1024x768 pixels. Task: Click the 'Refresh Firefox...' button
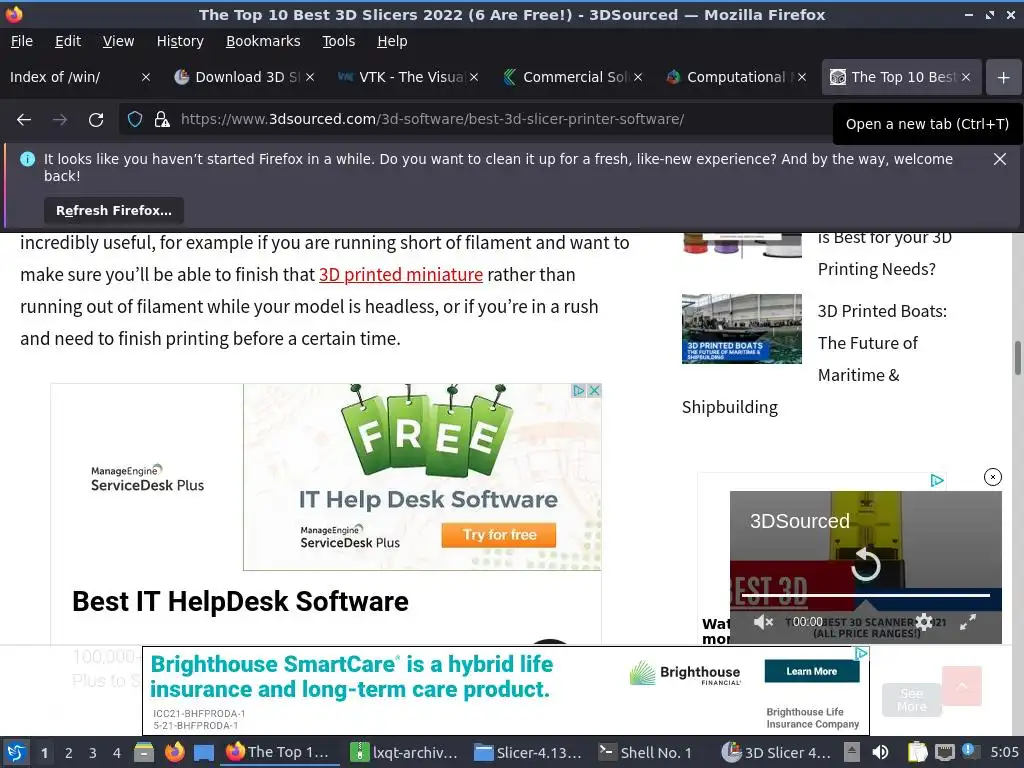[114, 210]
